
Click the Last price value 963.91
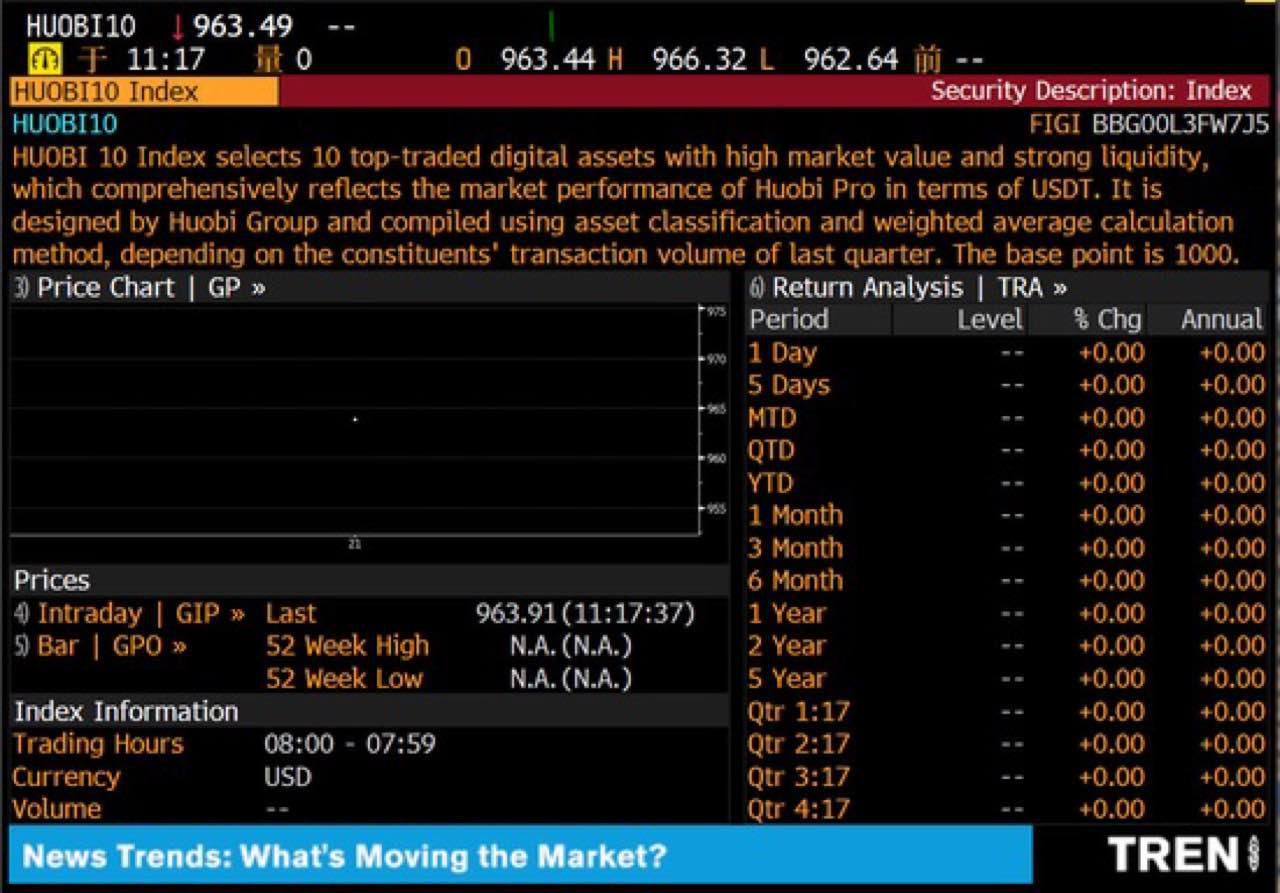click(x=517, y=613)
